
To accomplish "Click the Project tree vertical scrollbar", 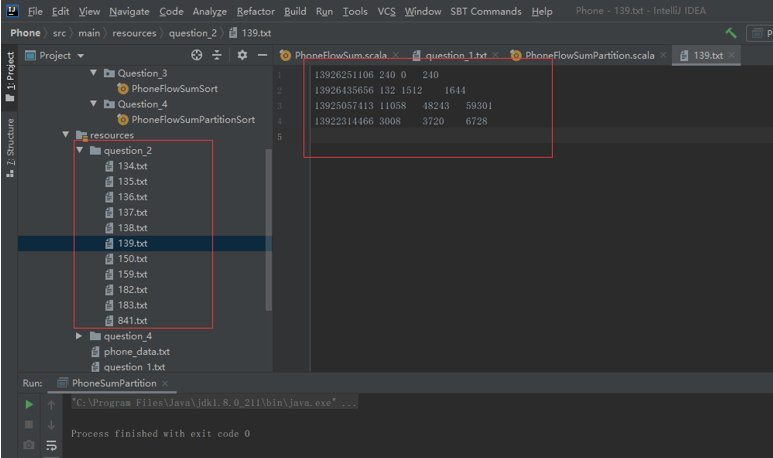I will [x=269, y=229].
